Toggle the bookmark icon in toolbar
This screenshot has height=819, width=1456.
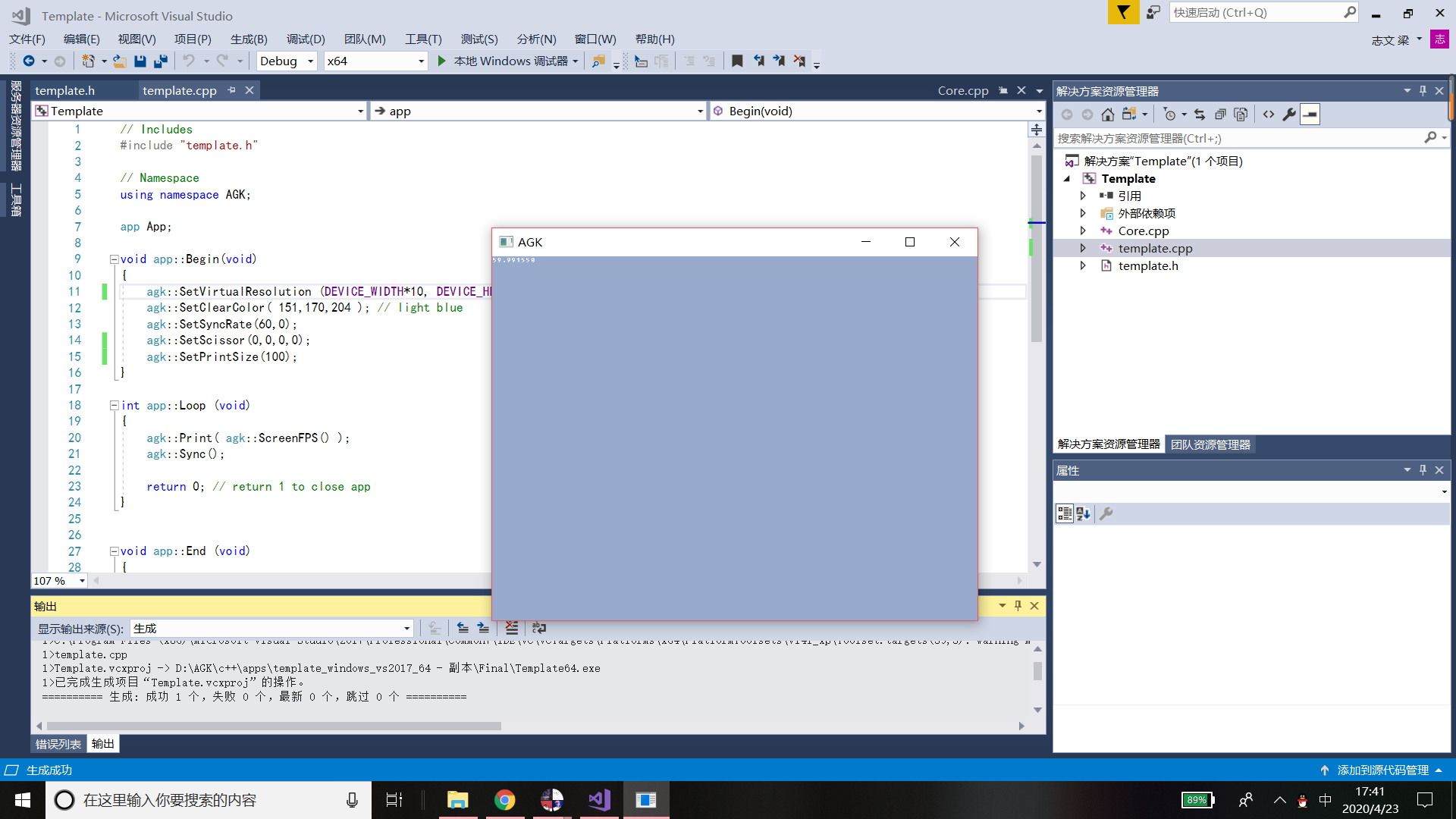pyautogui.click(x=736, y=61)
